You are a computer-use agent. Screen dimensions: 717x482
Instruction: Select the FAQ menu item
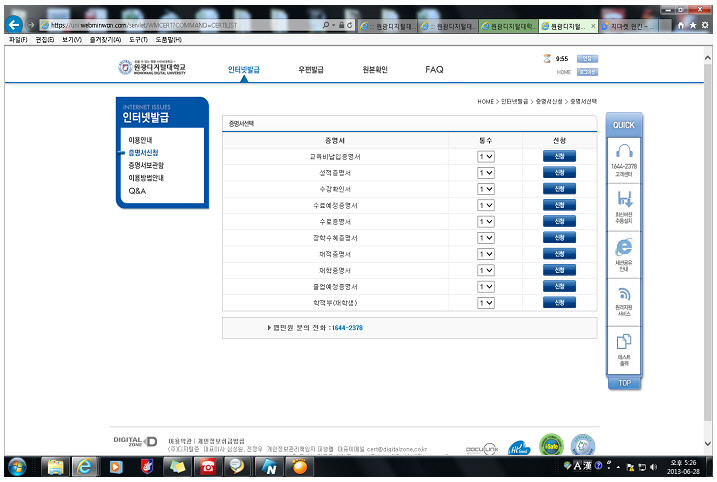pos(434,70)
